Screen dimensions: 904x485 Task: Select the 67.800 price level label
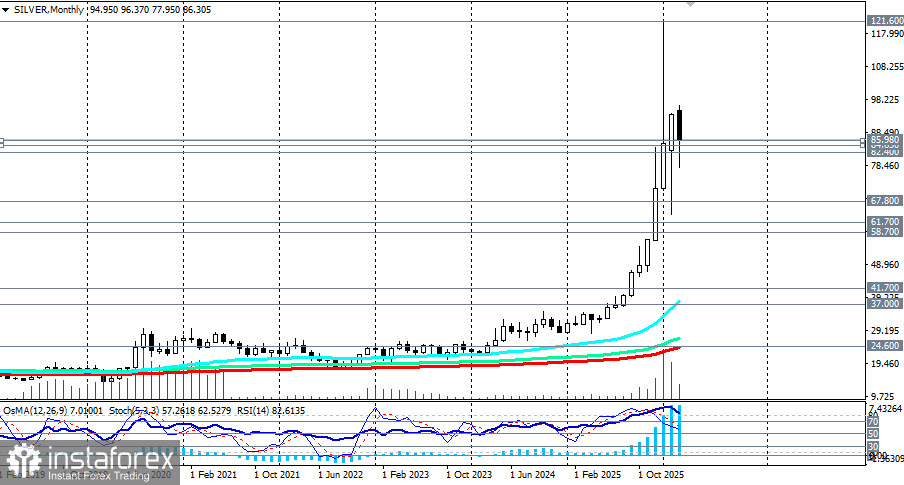(x=885, y=201)
